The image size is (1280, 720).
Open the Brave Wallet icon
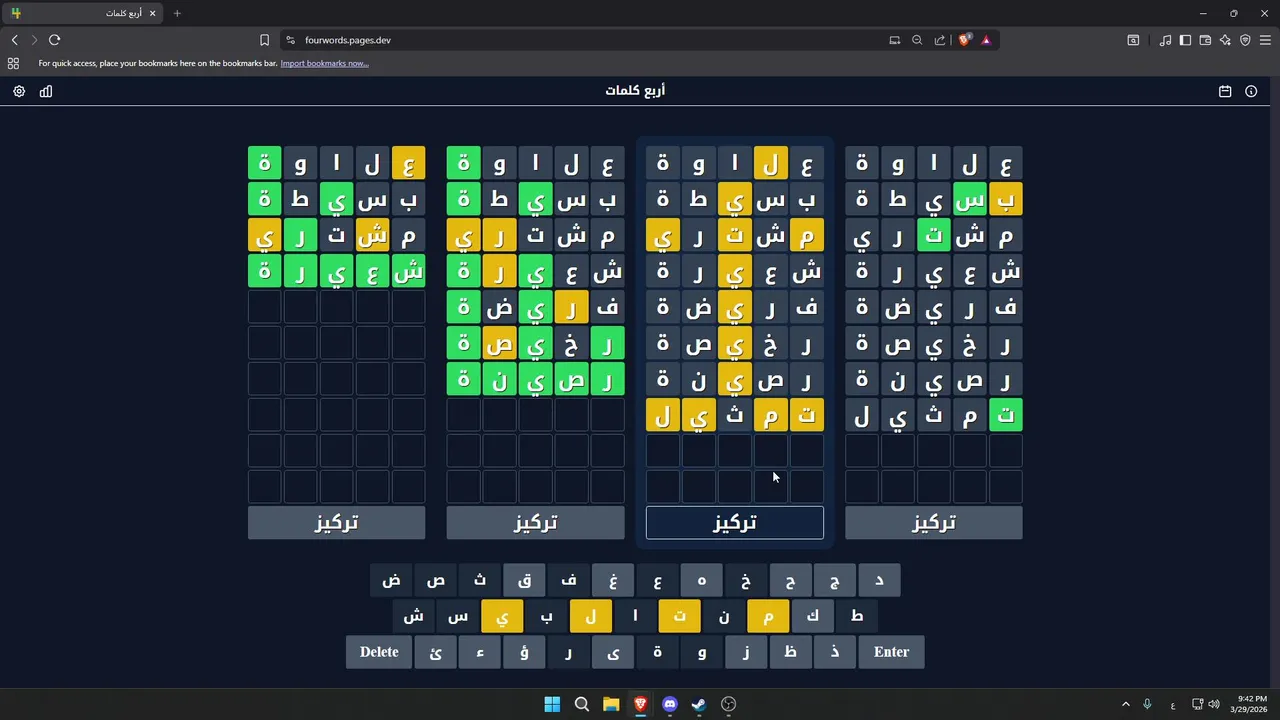coord(1205,40)
